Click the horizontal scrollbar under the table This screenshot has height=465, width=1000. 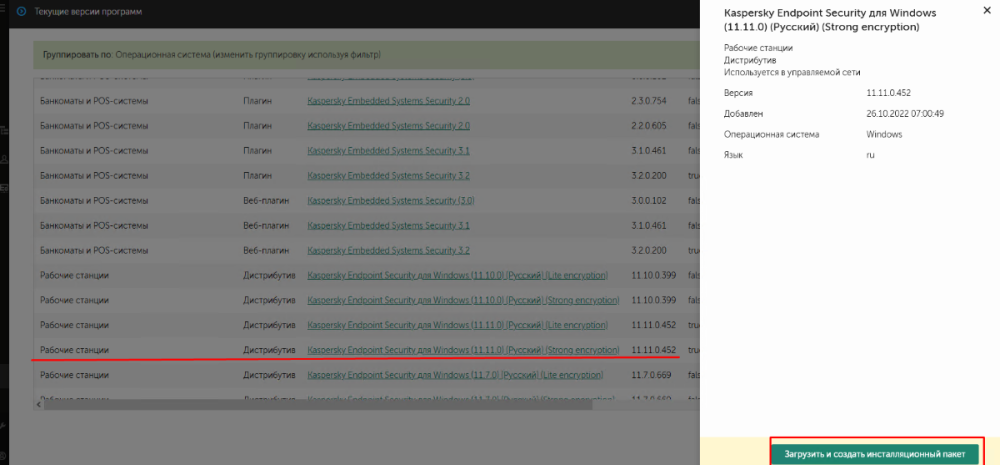(318, 404)
